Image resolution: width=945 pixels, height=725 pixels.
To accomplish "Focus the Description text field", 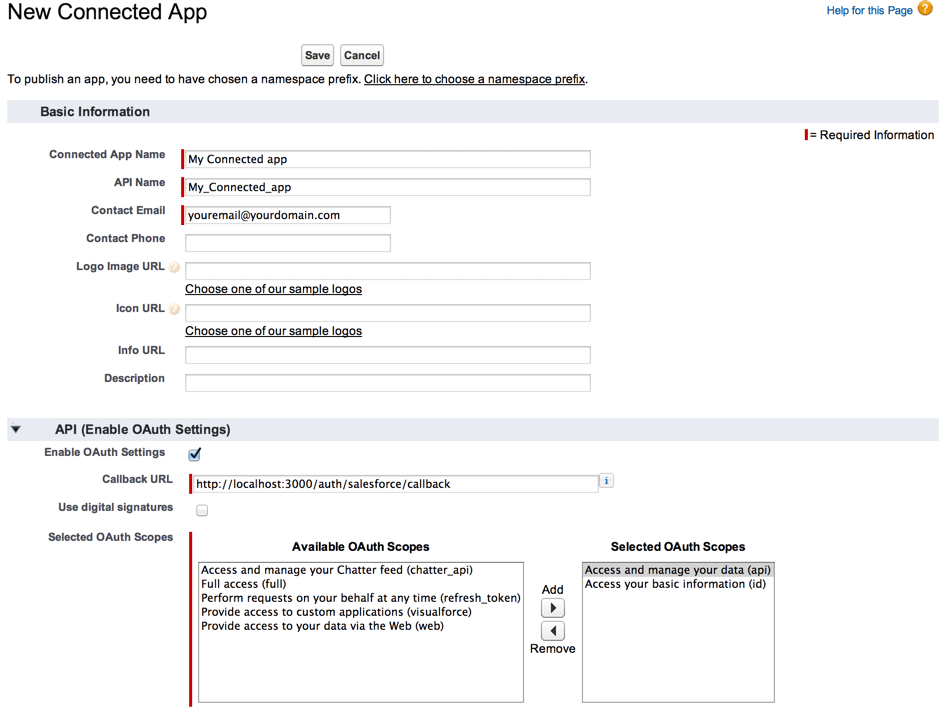I will [x=388, y=383].
